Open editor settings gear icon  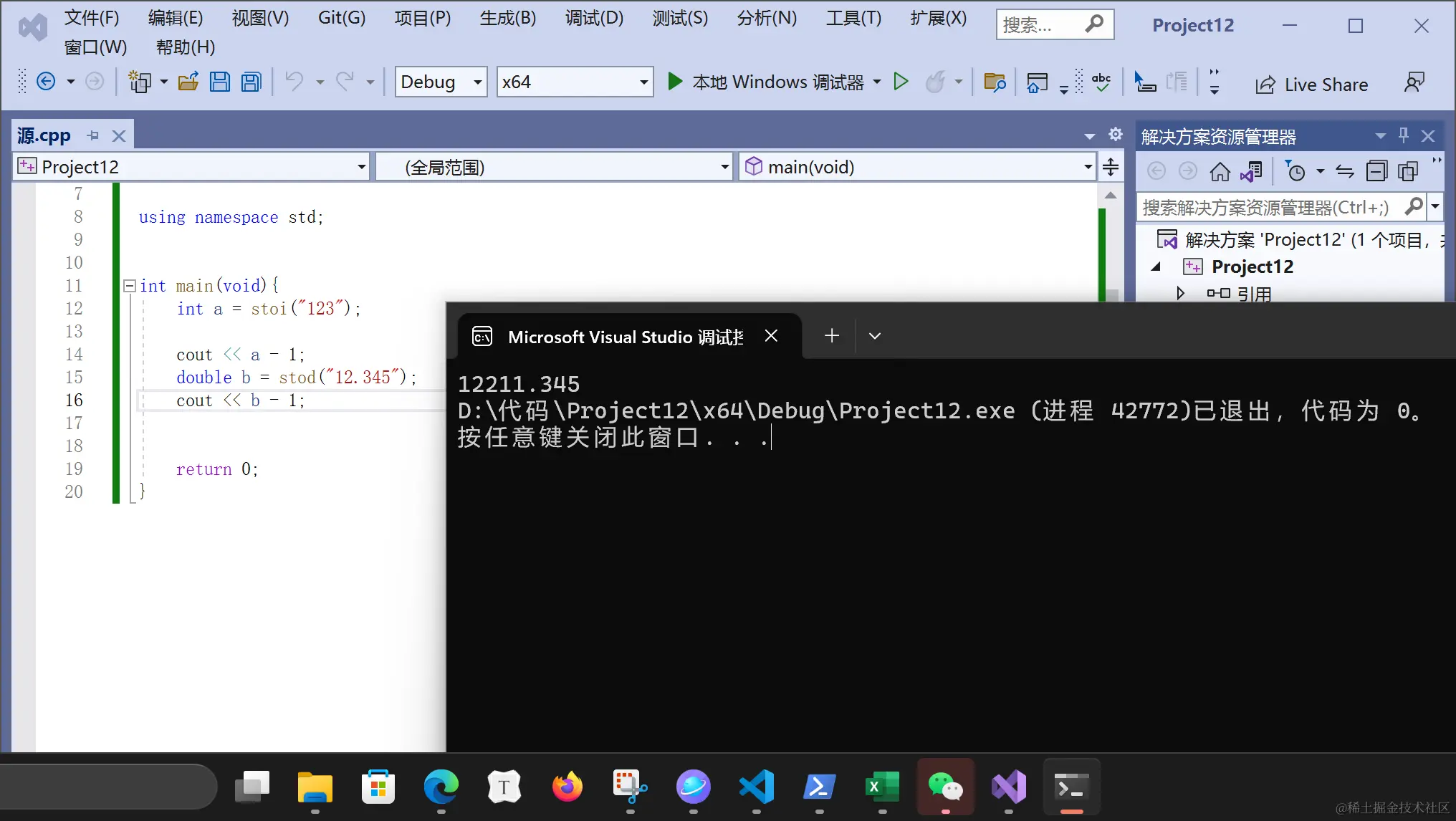pyautogui.click(x=1115, y=135)
